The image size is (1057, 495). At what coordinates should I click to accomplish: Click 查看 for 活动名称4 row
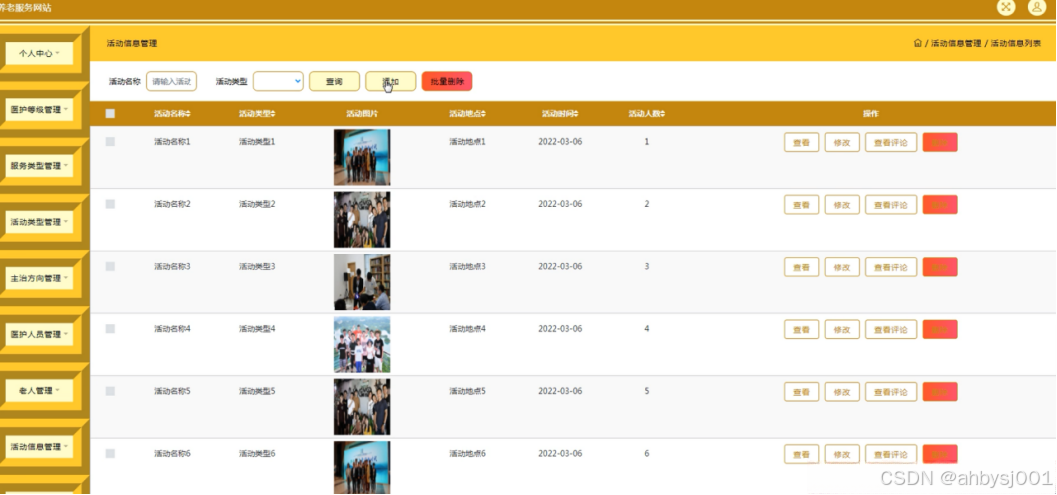(802, 330)
